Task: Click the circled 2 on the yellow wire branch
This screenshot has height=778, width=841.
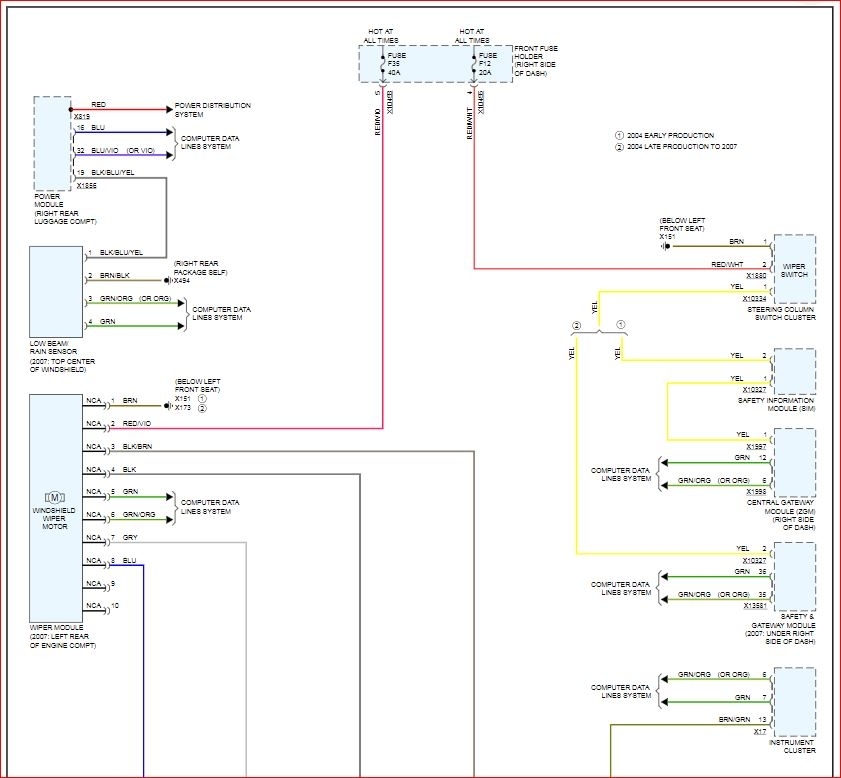Action: point(576,326)
